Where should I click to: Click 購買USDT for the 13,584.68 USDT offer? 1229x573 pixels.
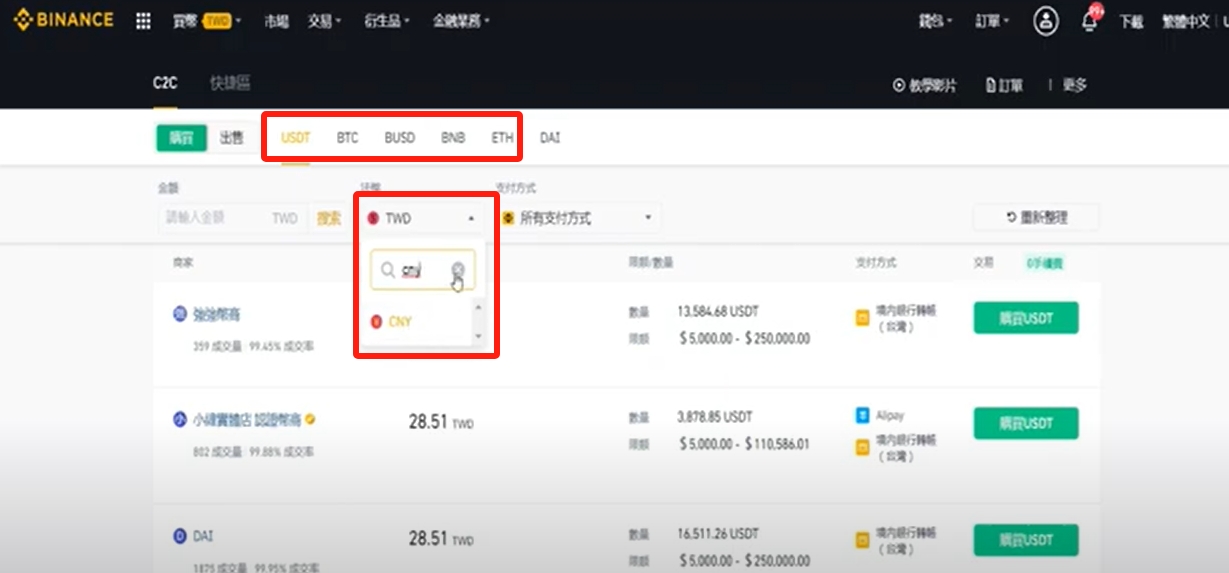click(1026, 318)
